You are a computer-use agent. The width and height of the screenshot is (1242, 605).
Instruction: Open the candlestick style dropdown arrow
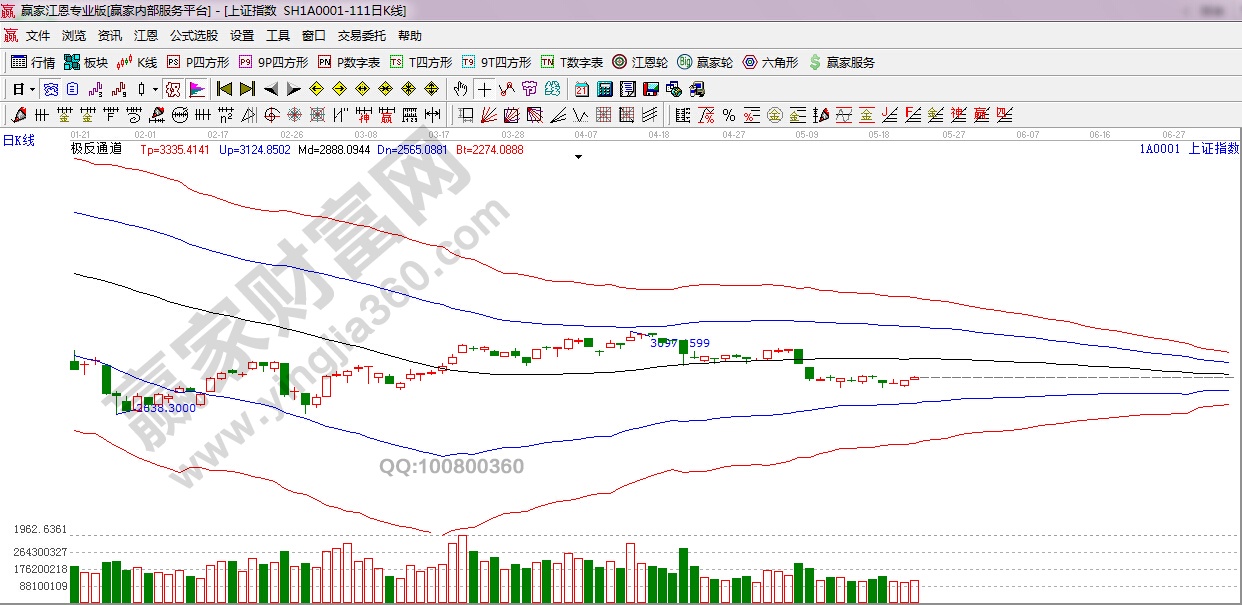[155, 89]
